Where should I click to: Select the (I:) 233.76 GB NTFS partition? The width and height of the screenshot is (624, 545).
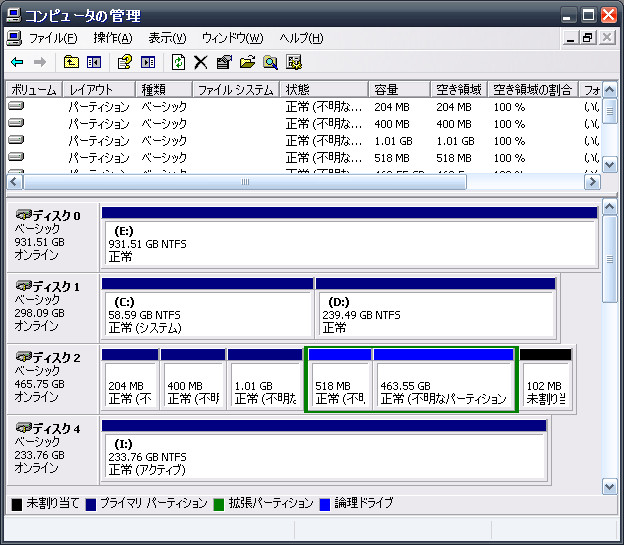324,450
